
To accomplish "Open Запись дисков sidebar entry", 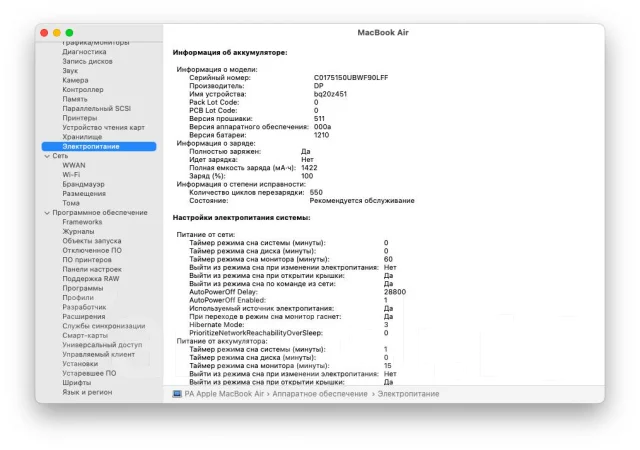I will click(x=87, y=61).
